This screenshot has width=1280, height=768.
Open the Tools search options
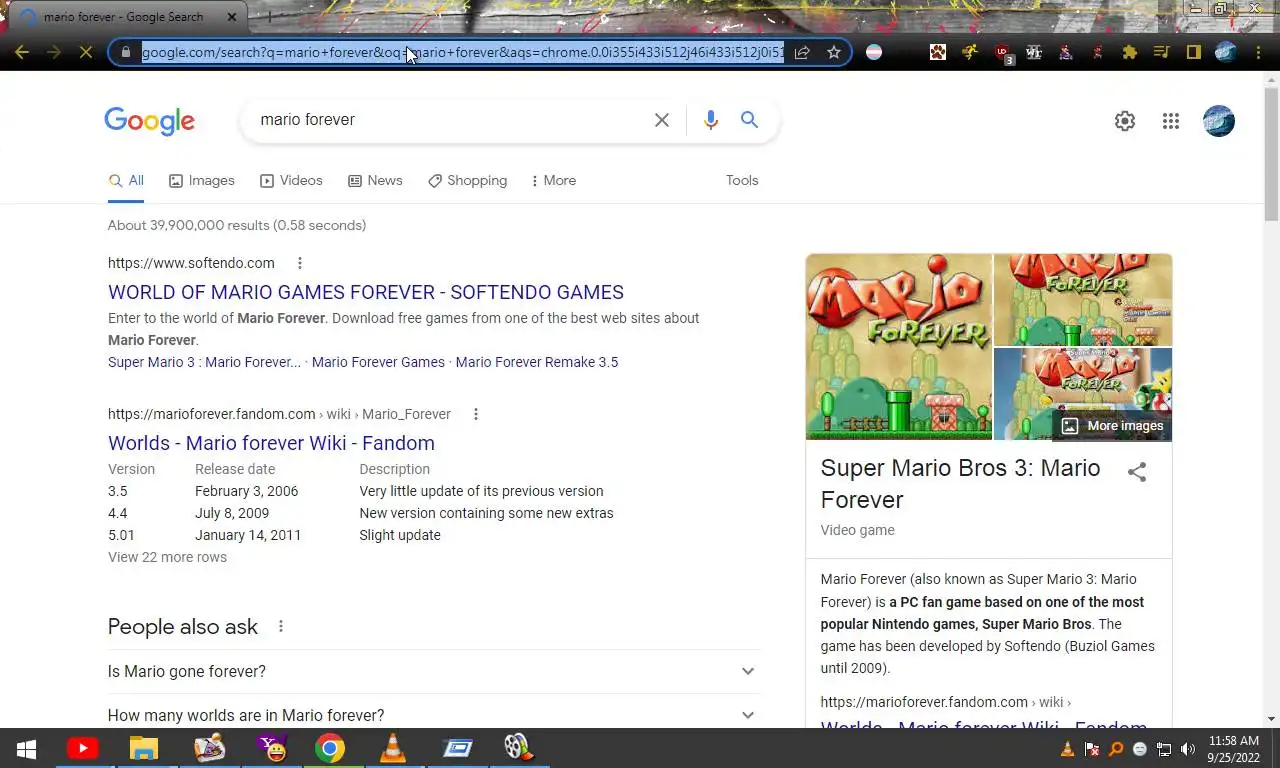pos(742,181)
